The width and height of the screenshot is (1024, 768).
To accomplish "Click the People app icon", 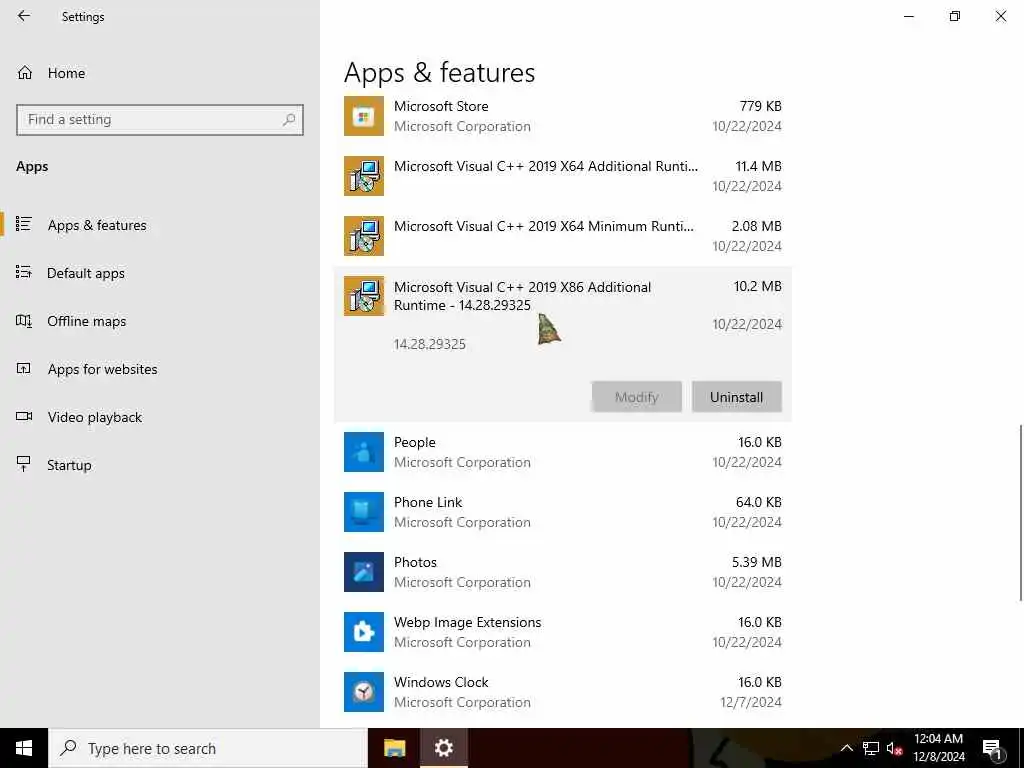I will (x=364, y=452).
